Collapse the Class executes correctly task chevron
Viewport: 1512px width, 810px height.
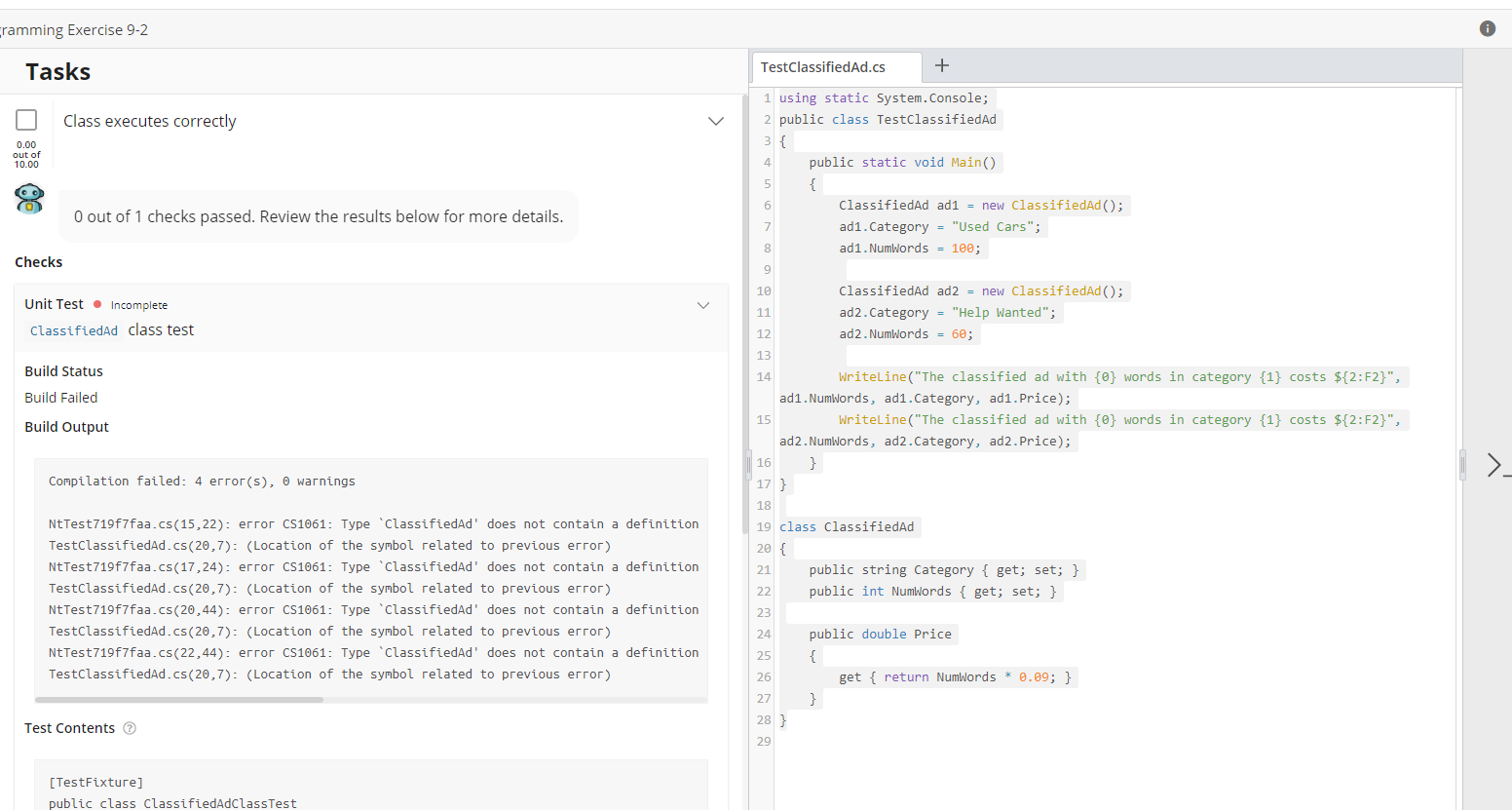[716, 121]
